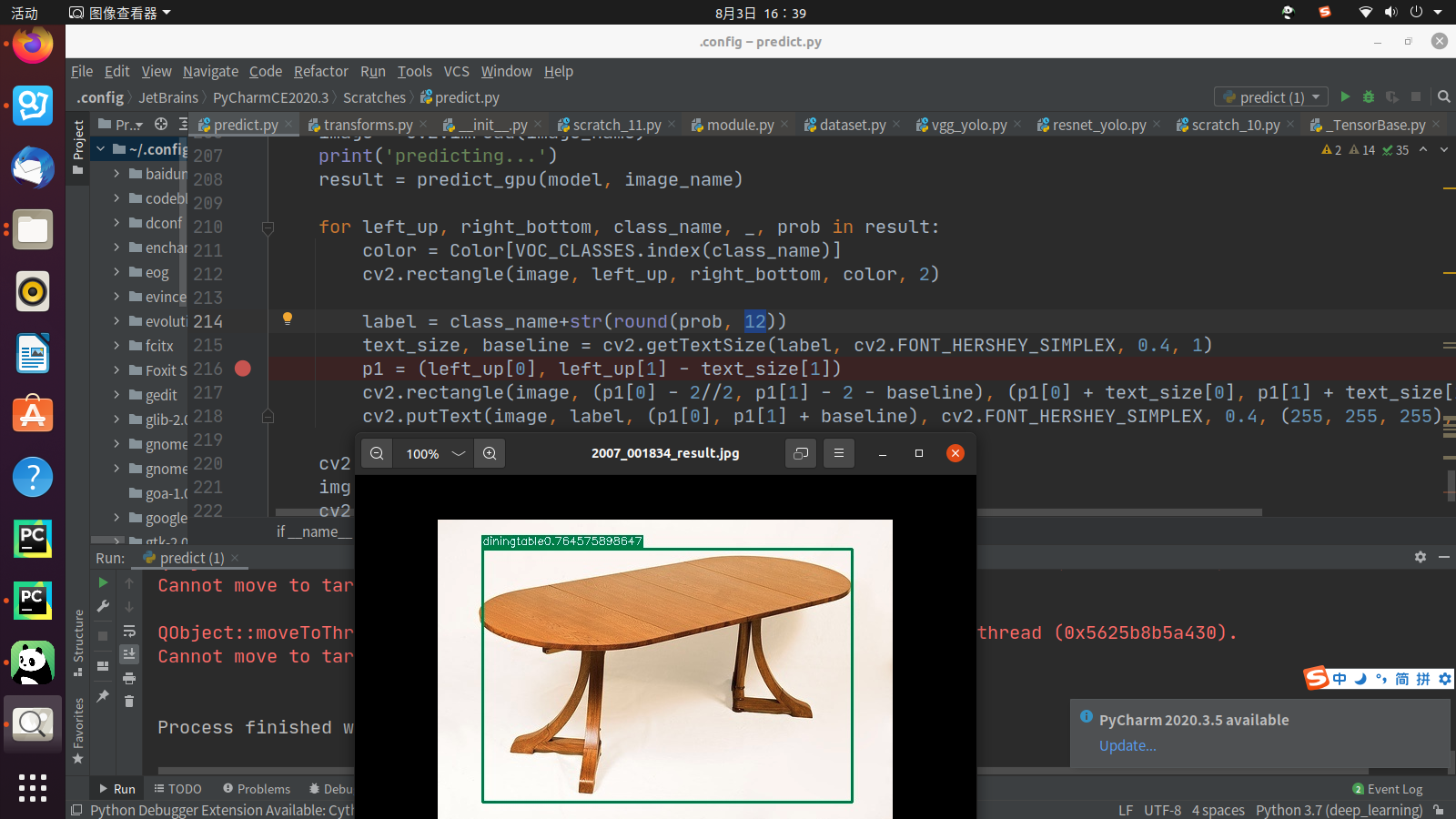Image resolution: width=1456 pixels, height=819 pixels.
Task: Toggle soft-wrap in the run console
Action: pos(128,632)
